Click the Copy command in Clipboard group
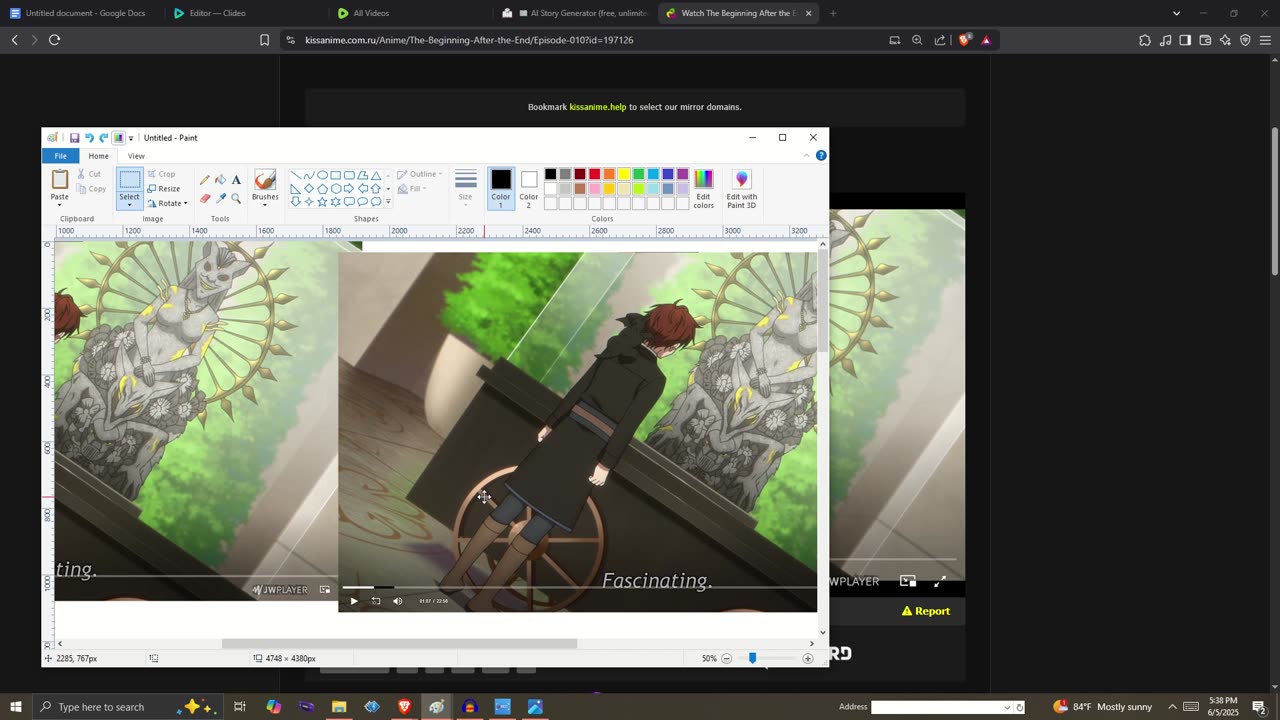The height and width of the screenshot is (720, 1280). (91, 188)
